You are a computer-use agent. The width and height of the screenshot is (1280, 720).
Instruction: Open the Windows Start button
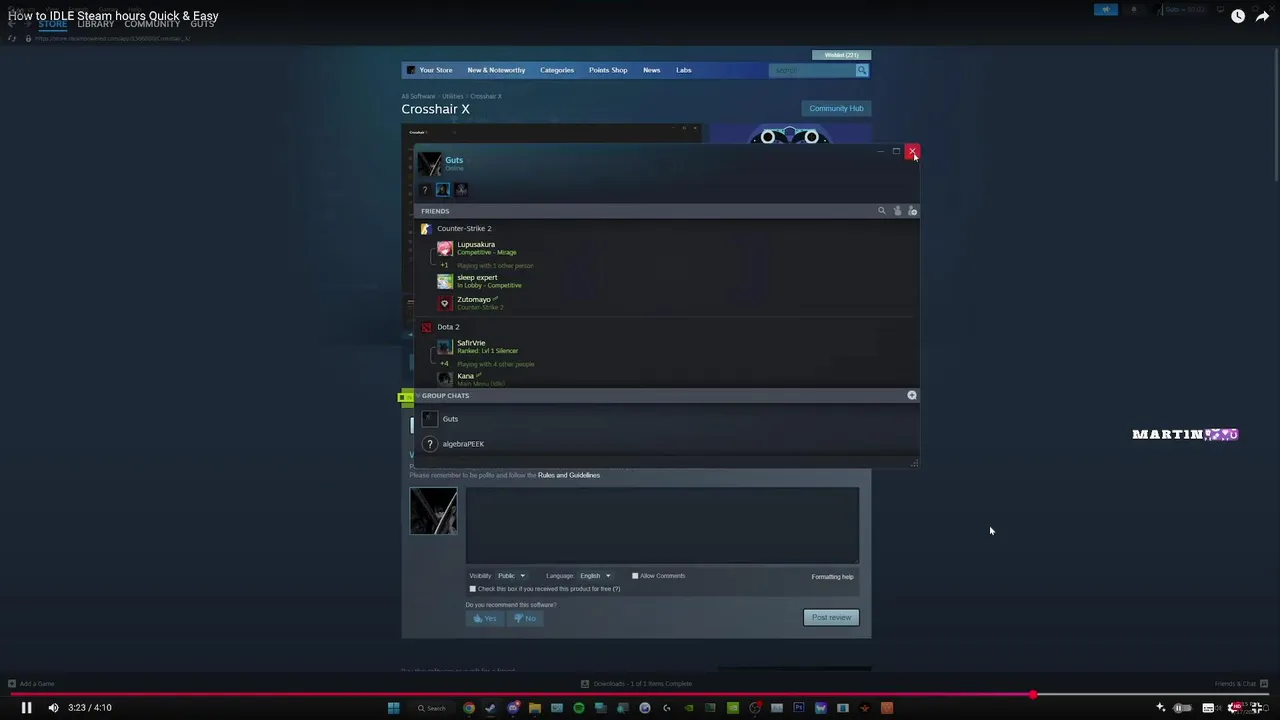click(393, 708)
